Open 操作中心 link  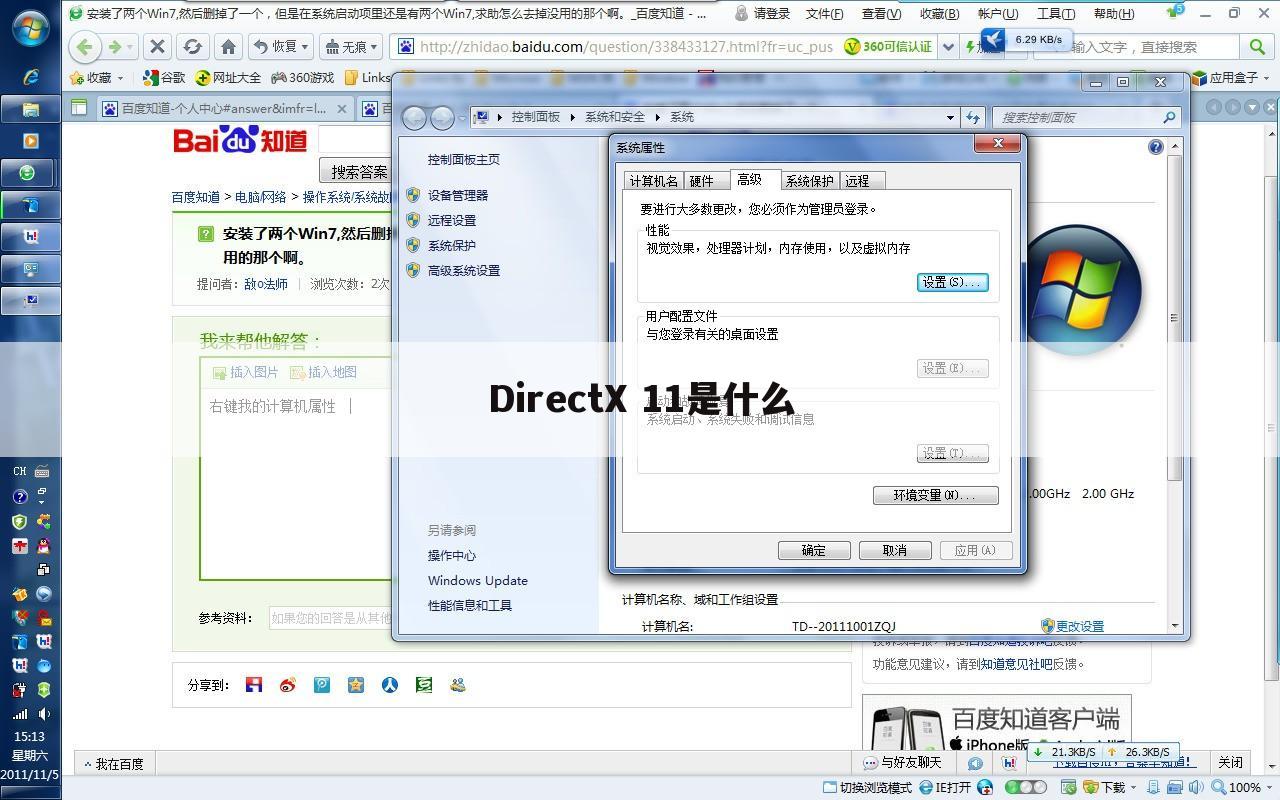(452, 555)
